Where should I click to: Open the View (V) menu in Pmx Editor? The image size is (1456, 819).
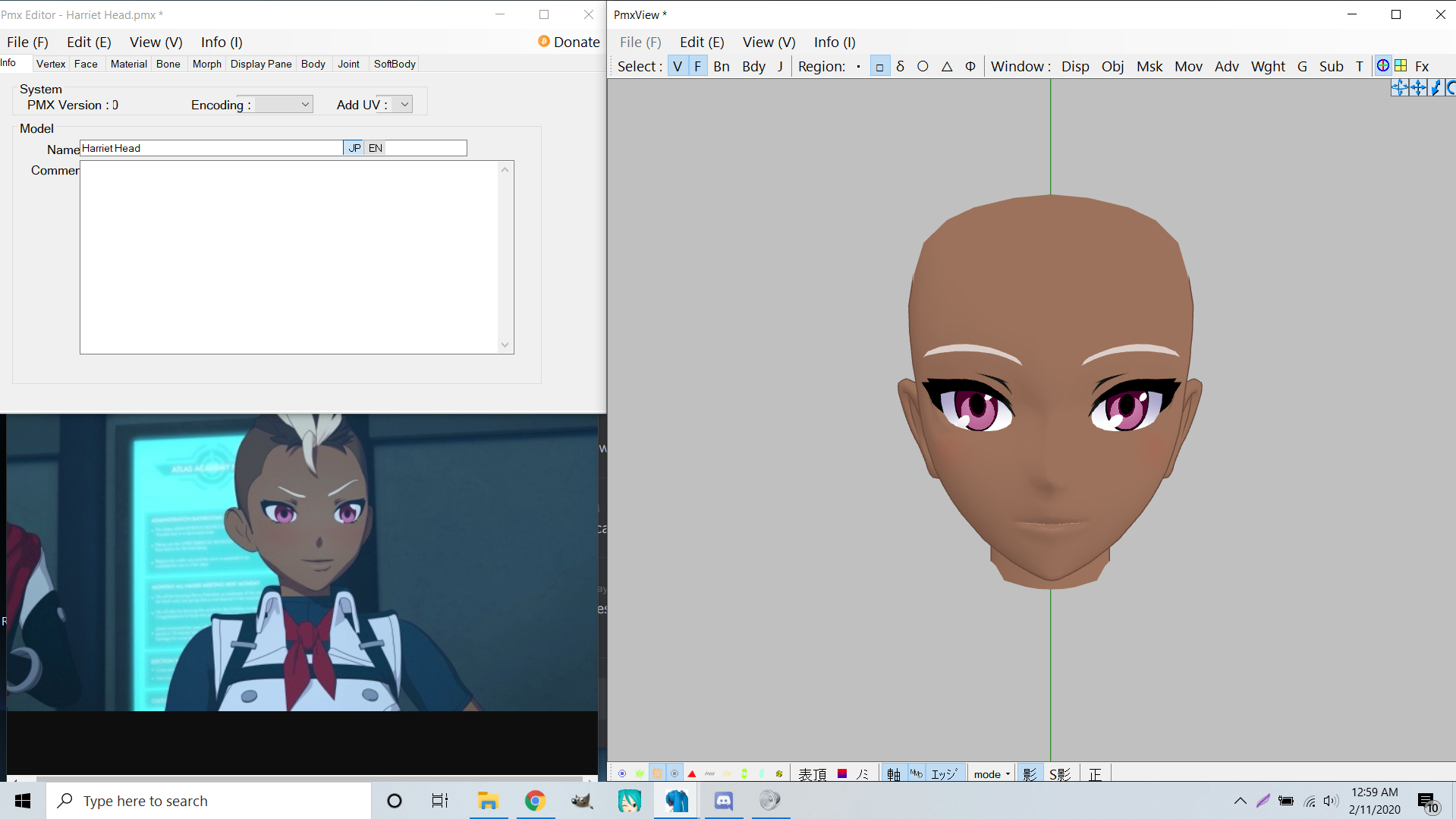156,43
